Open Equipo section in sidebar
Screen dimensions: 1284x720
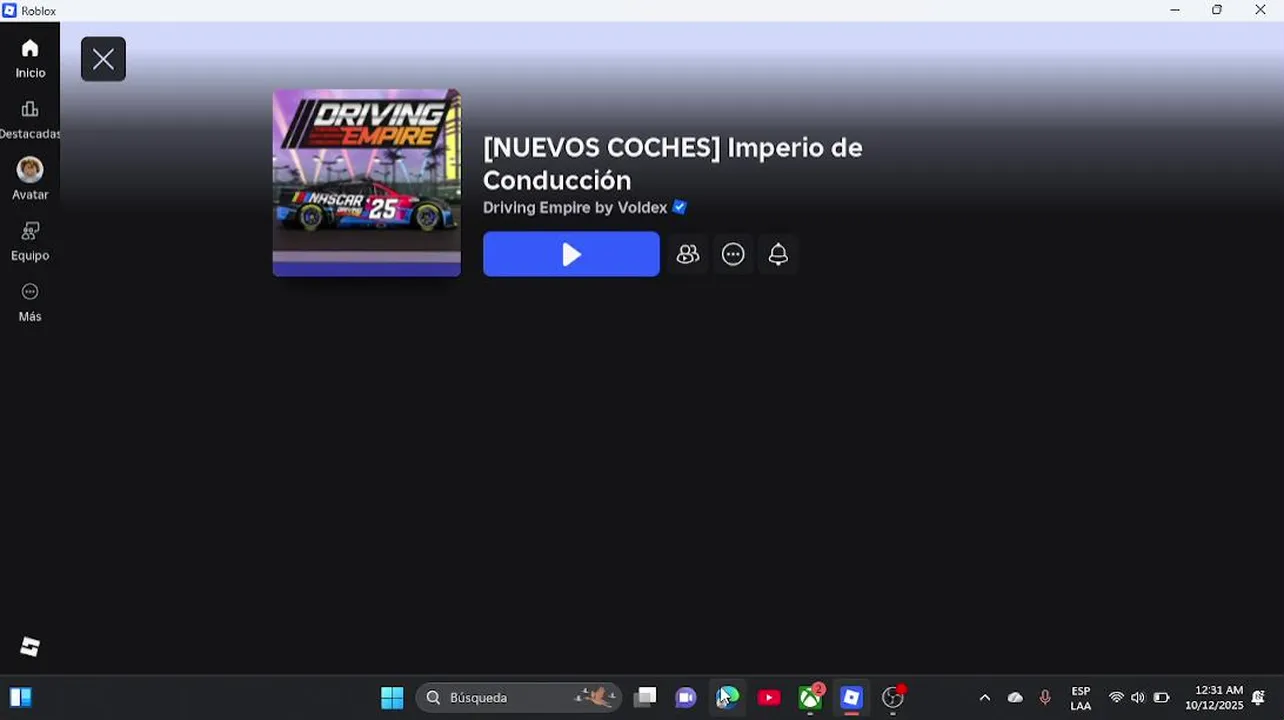30,241
